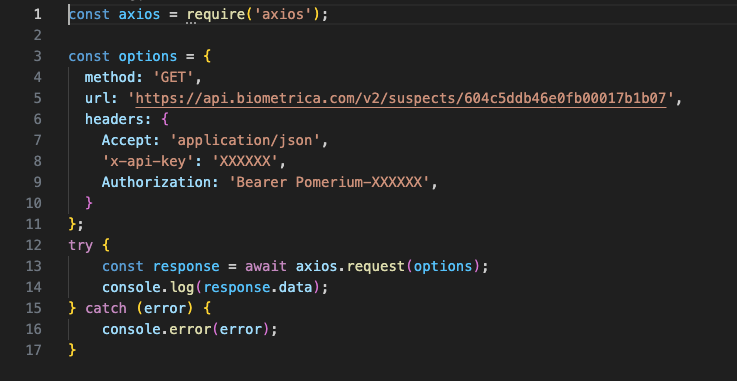Click the 'method' property key
This screenshot has height=381, width=737.
110,78
